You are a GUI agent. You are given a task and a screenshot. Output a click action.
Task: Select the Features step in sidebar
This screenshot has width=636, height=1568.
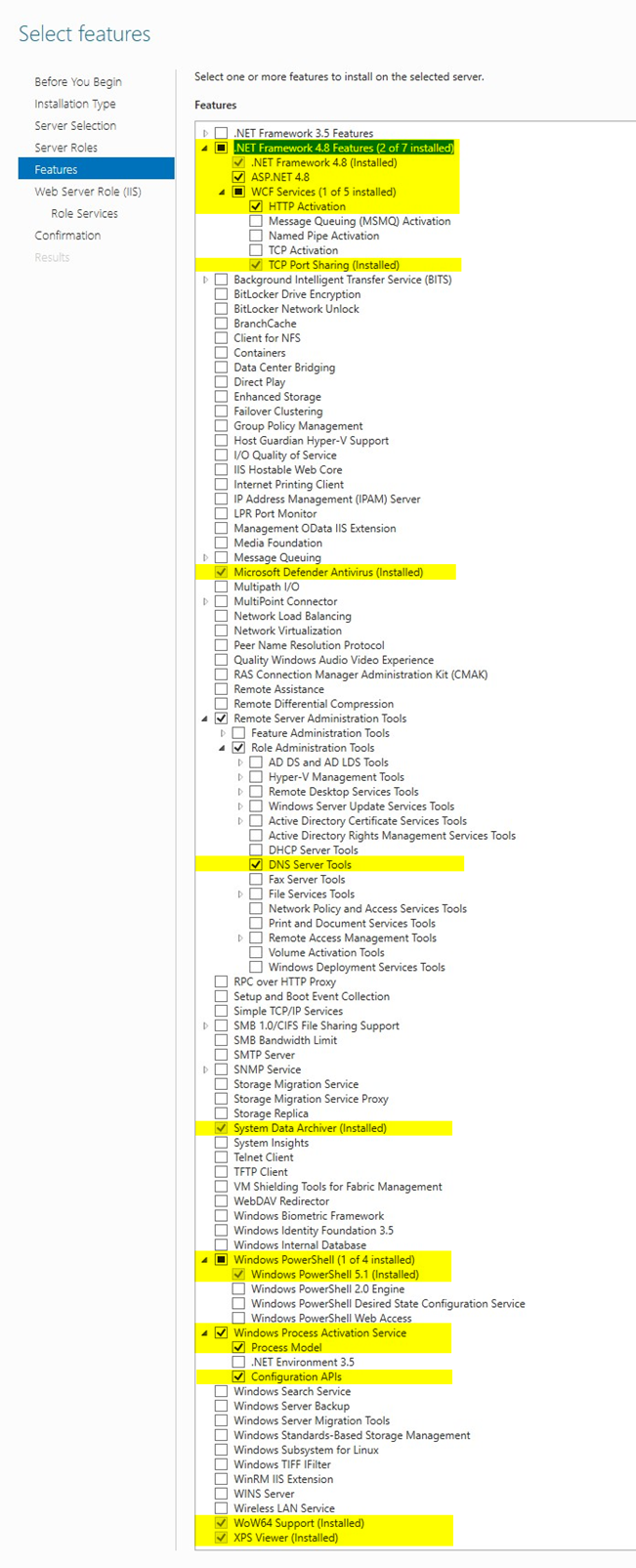click(x=96, y=169)
